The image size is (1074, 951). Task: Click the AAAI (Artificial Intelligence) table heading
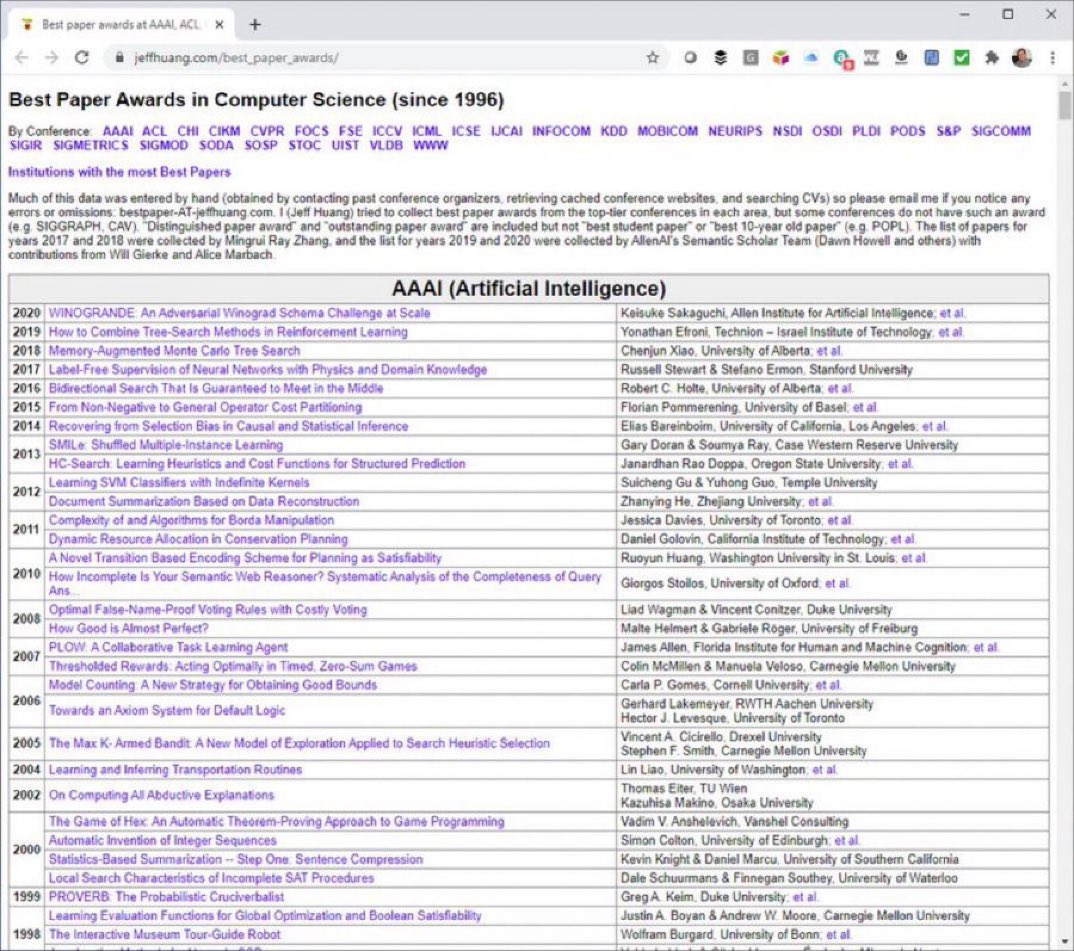[x=529, y=288]
